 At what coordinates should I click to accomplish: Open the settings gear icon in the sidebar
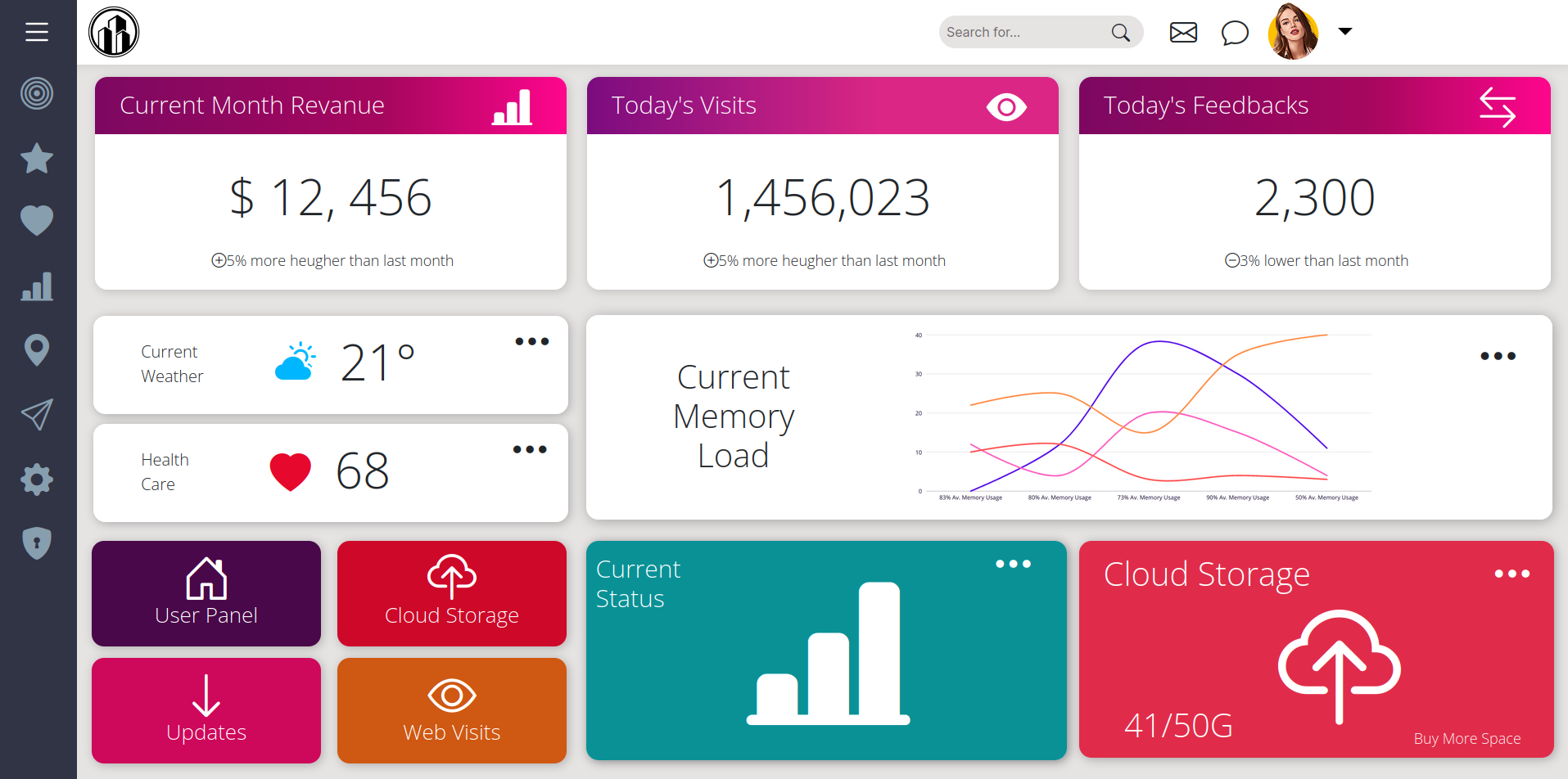[36, 480]
